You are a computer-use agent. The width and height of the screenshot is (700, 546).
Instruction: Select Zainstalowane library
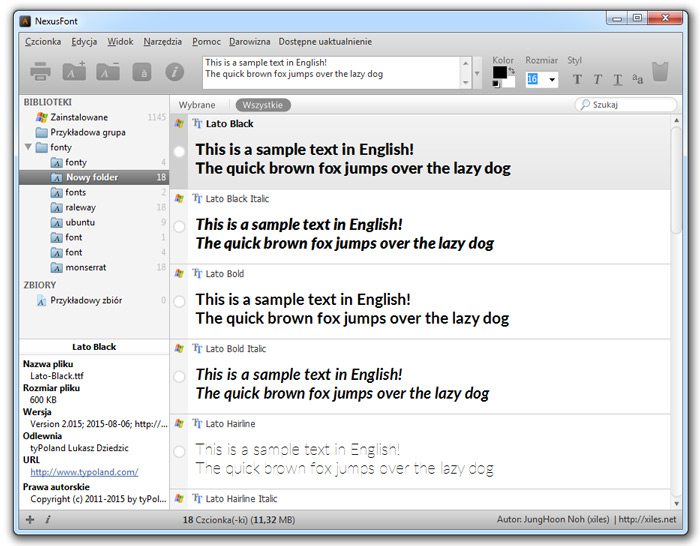click(x=94, y=117)
